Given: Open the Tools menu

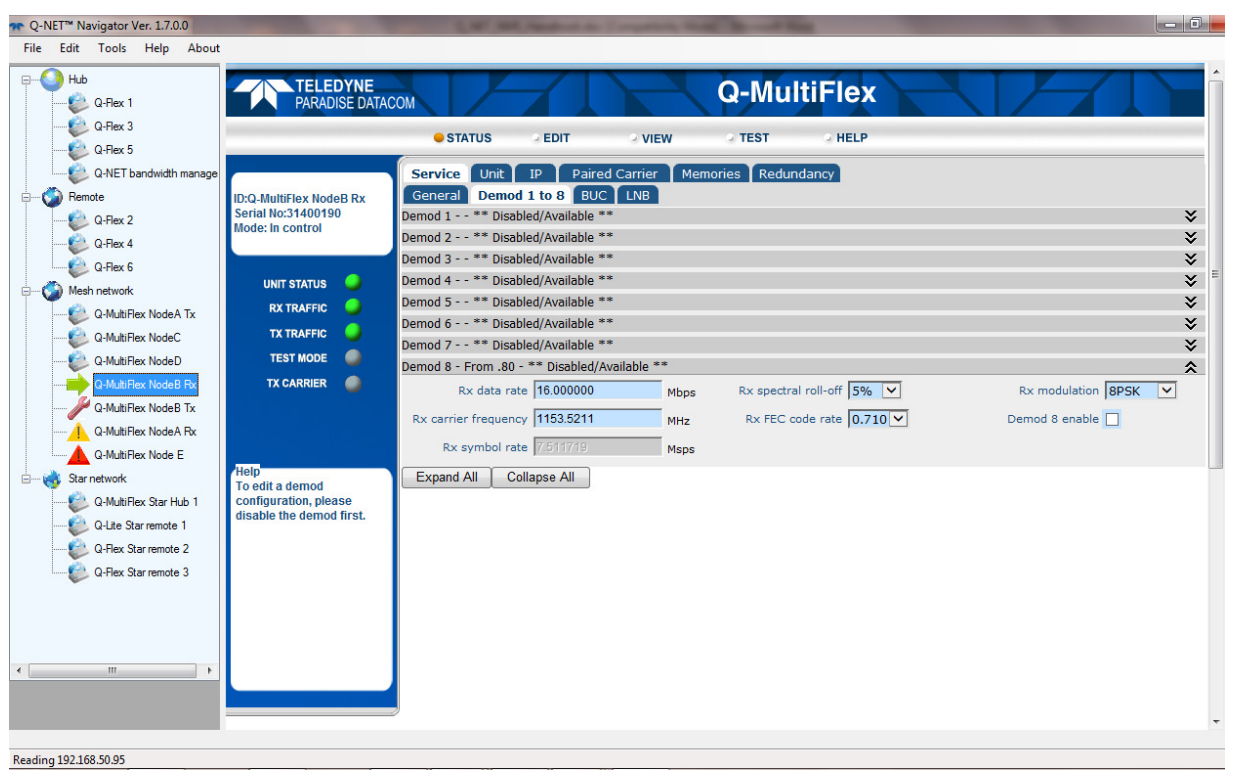Looking at the screenshot, I should pos(112,48).
